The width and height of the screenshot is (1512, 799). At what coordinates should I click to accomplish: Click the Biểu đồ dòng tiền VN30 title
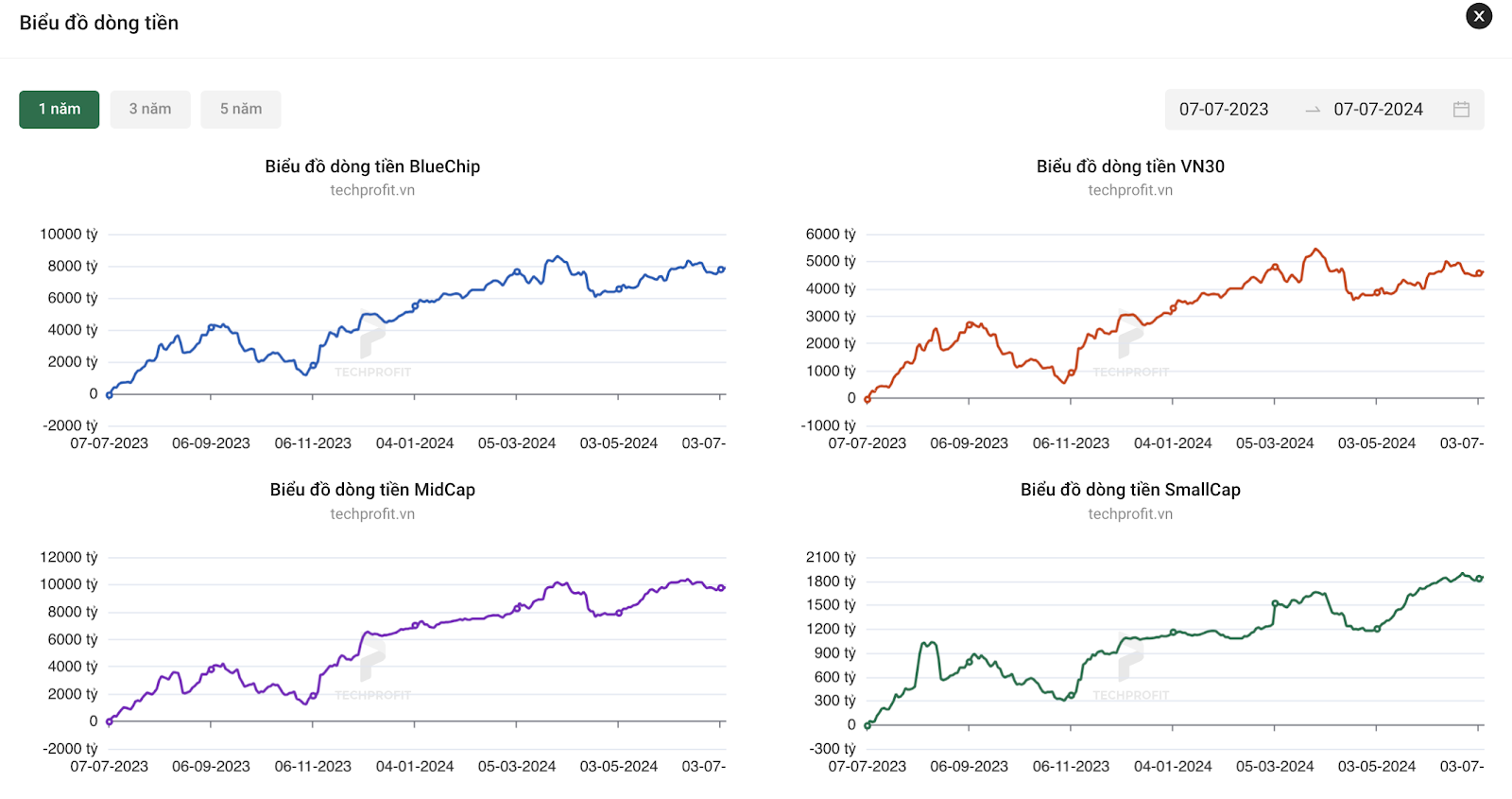[1130, 166]
